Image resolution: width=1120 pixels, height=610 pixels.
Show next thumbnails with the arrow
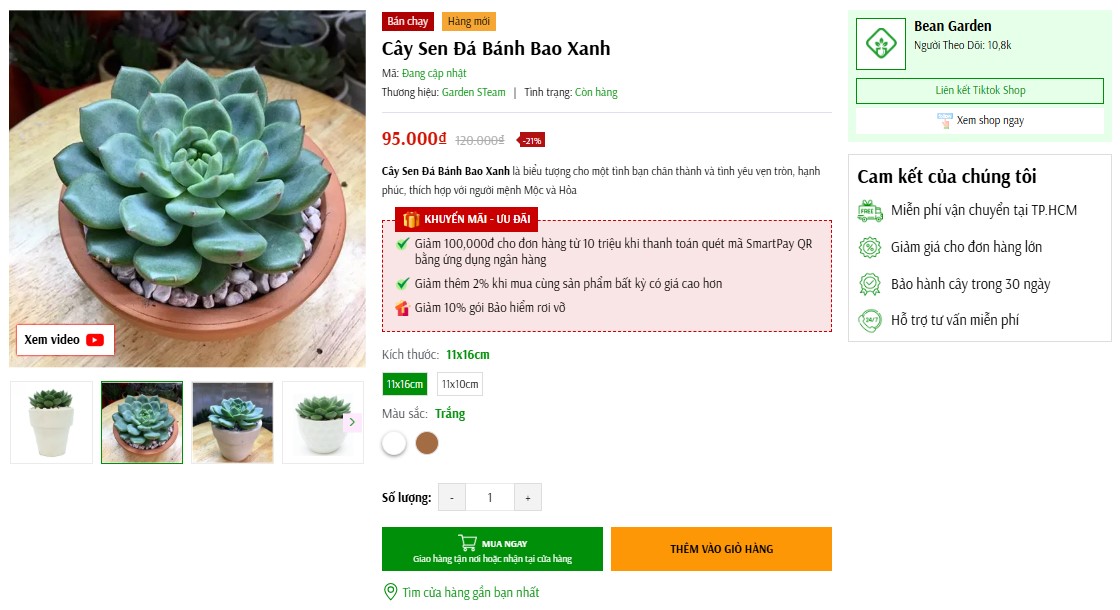pos(352,423)
